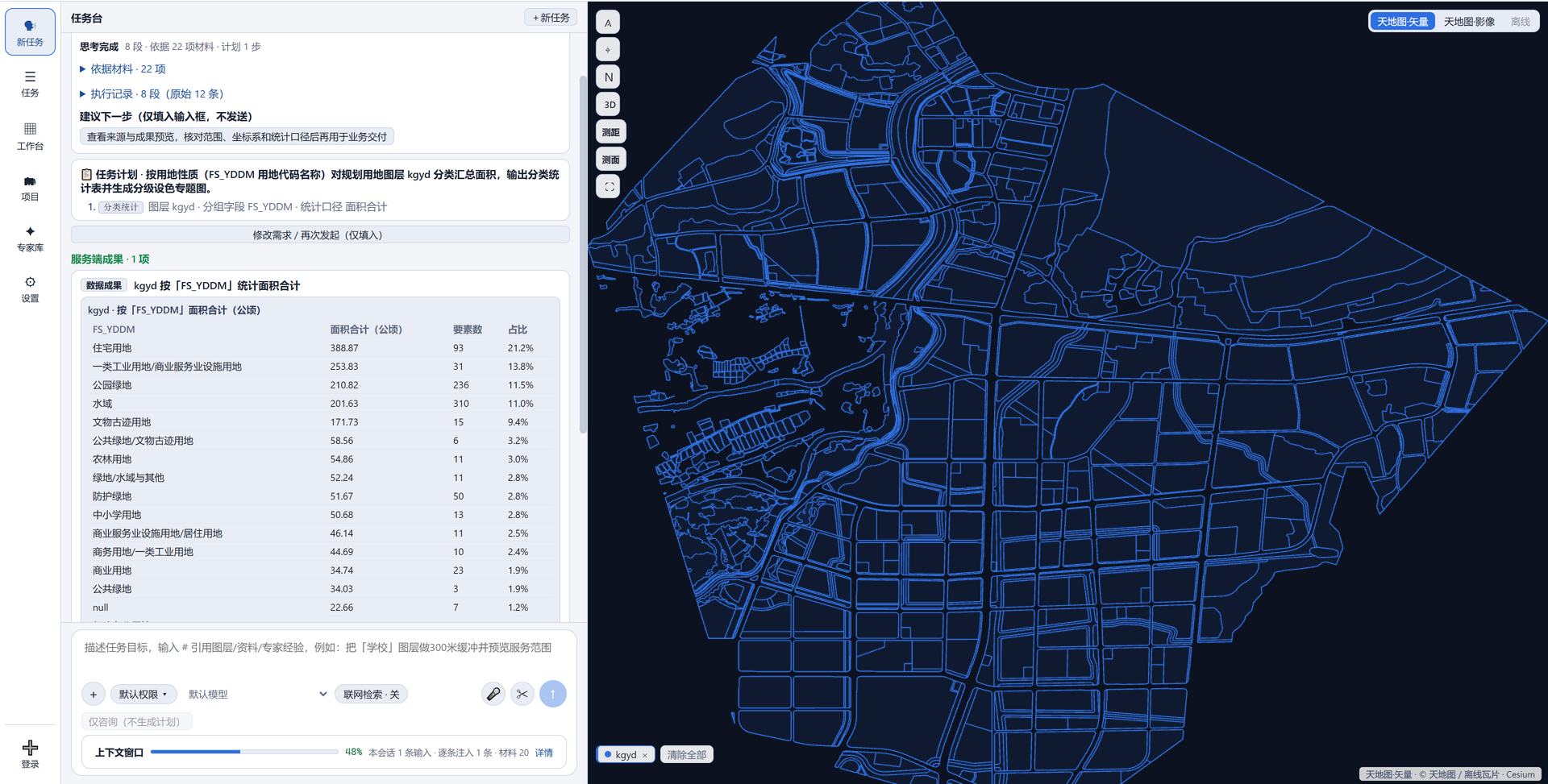
Task: Click the microphone voice input icon
Action: pos(493,694)
